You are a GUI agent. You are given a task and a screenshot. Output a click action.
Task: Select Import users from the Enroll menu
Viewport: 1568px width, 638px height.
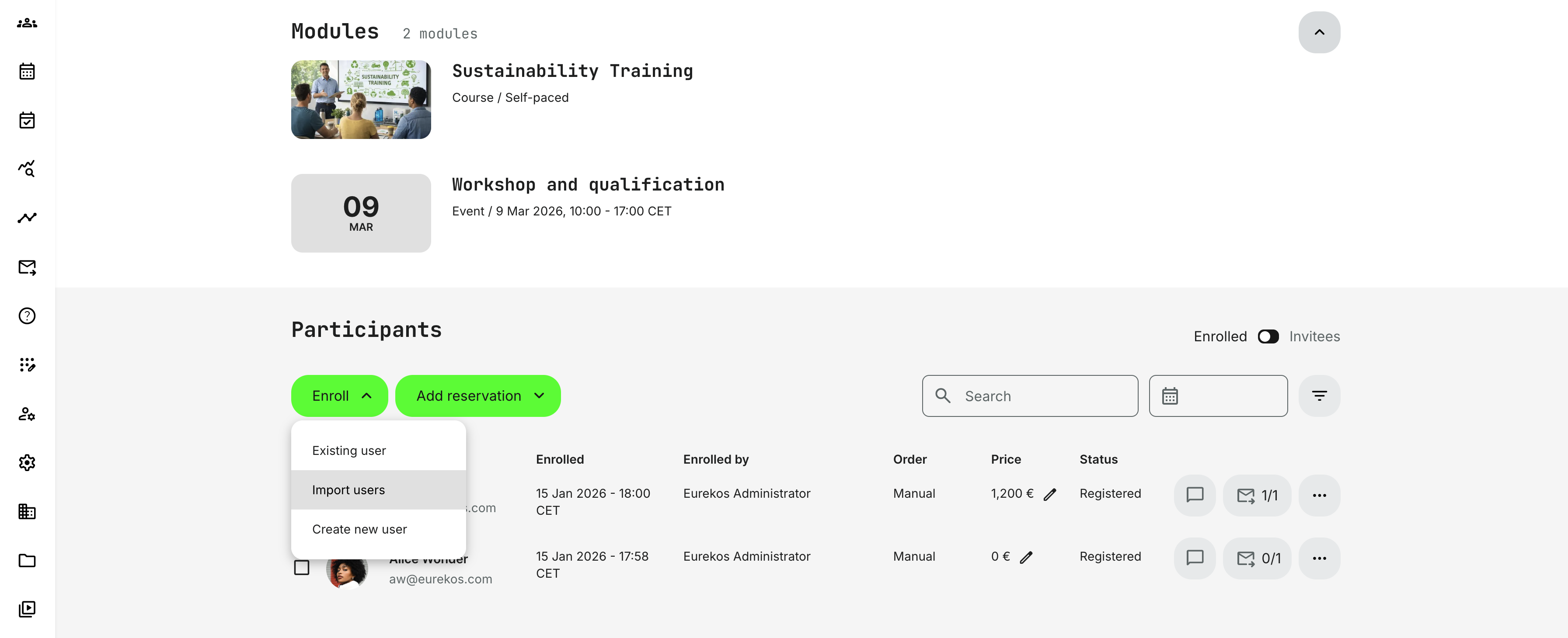[x=348, y=489]
